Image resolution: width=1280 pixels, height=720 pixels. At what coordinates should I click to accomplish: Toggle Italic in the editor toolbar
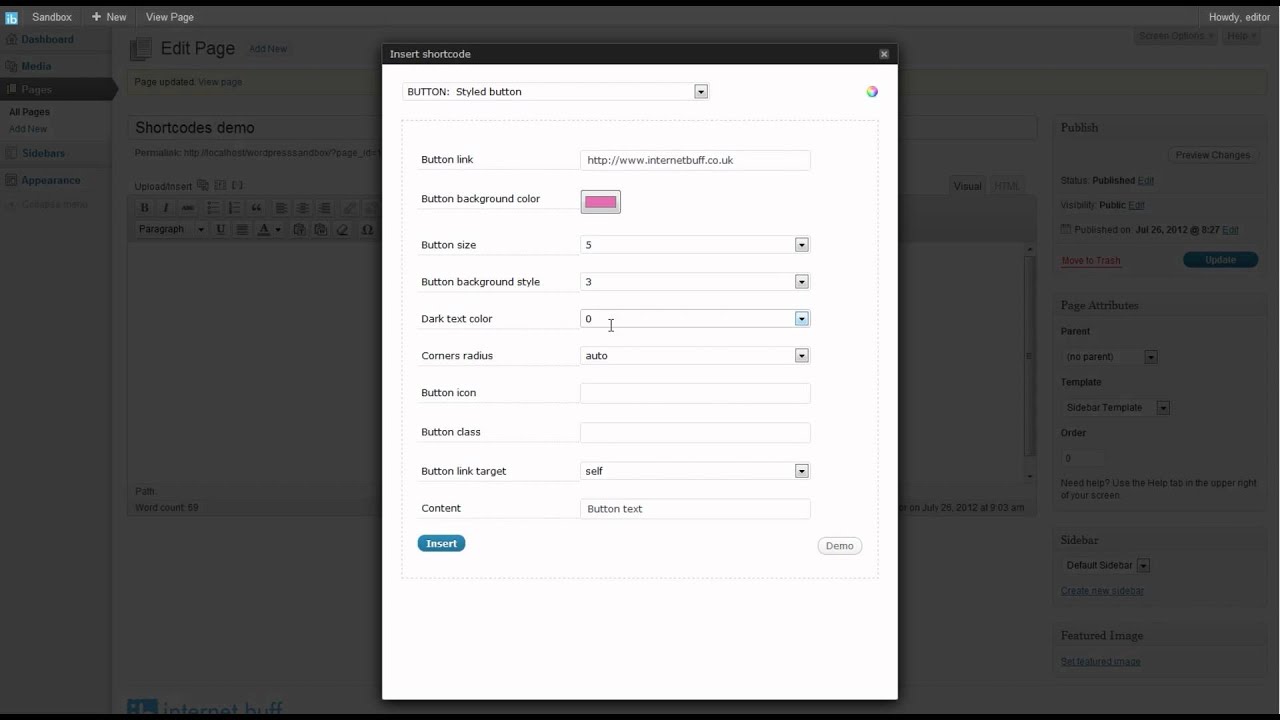166,208
